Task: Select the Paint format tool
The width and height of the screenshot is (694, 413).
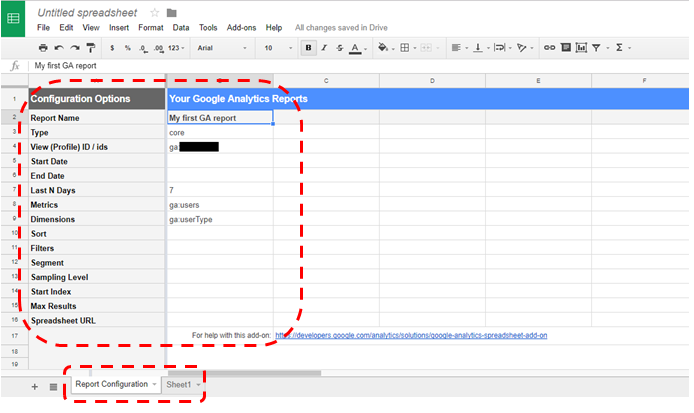Action: [91, 48]
